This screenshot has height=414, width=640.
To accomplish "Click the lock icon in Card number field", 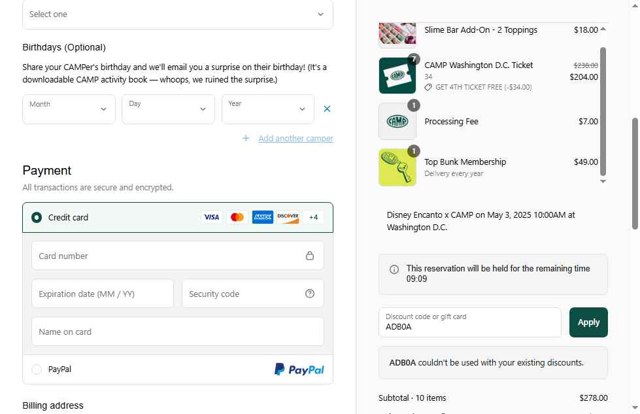I will (x=310, y=256).
